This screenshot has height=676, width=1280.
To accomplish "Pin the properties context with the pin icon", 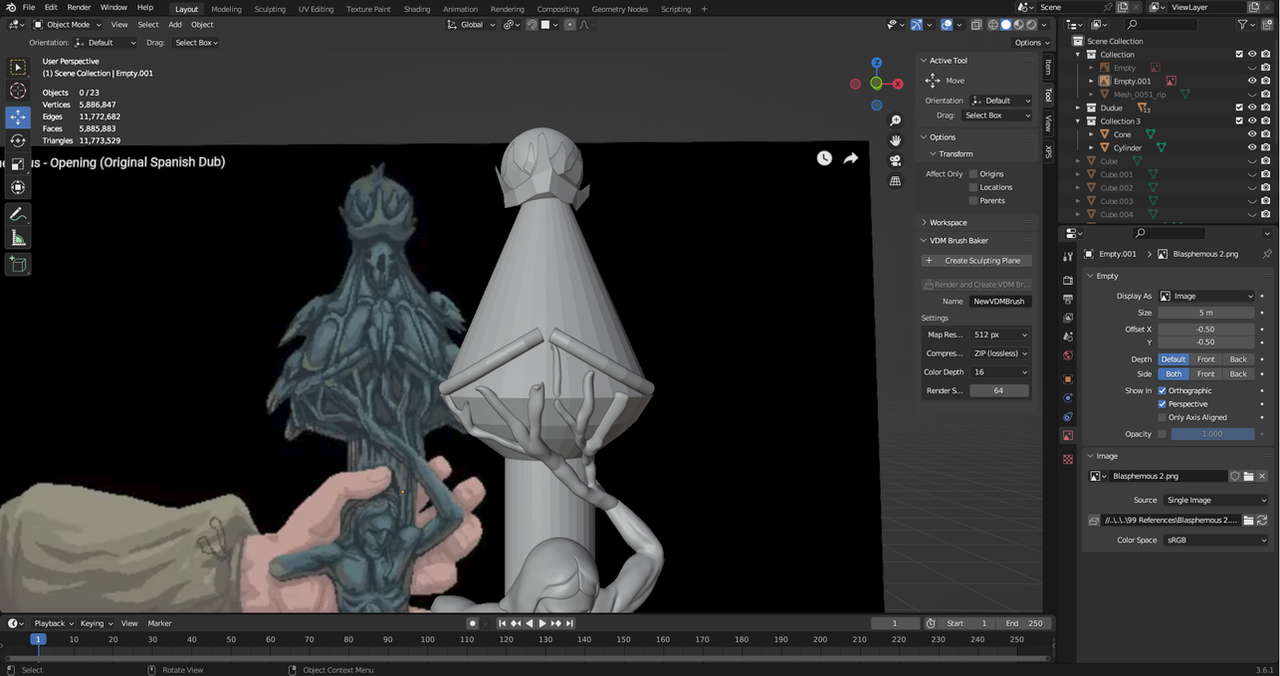I will point(1267,254).
